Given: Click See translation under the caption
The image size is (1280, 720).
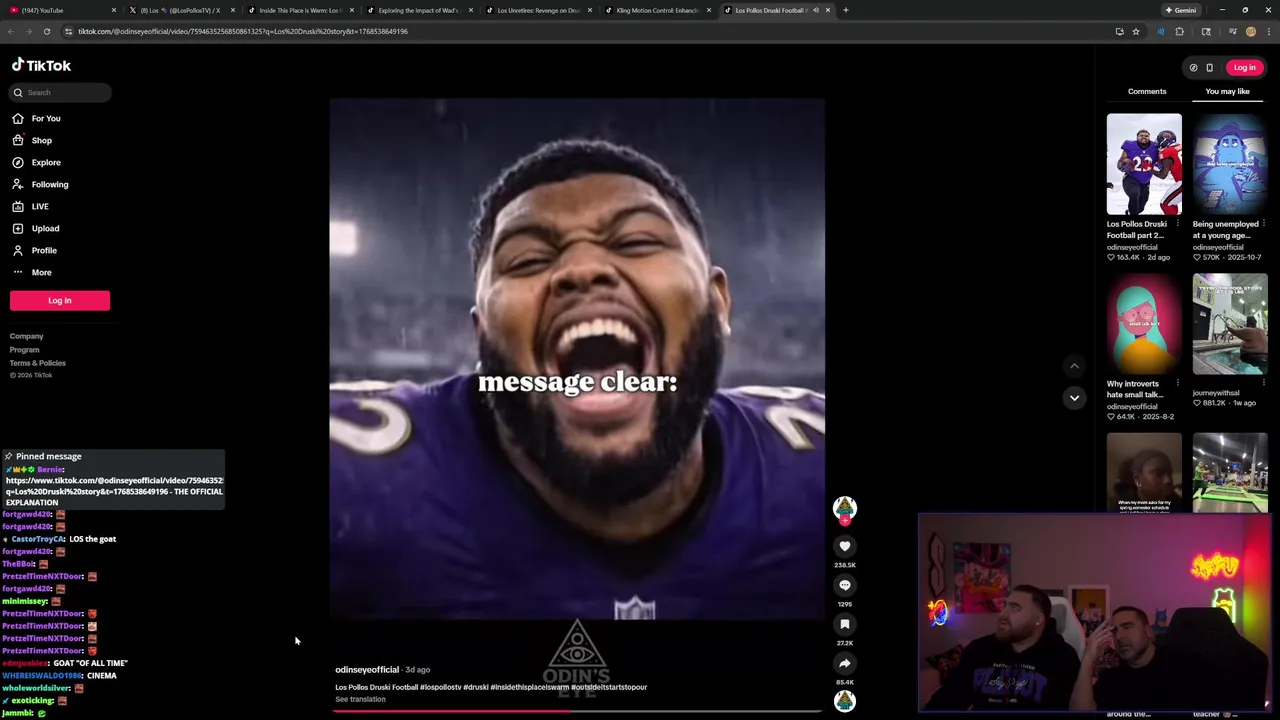Looking at the screenshot, I should (360, 699).
